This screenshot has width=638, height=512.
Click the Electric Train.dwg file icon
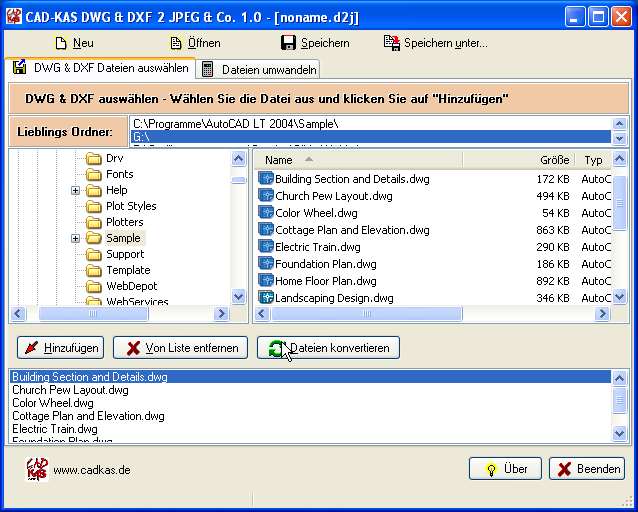pyautogui.click(x=266, y=247)
